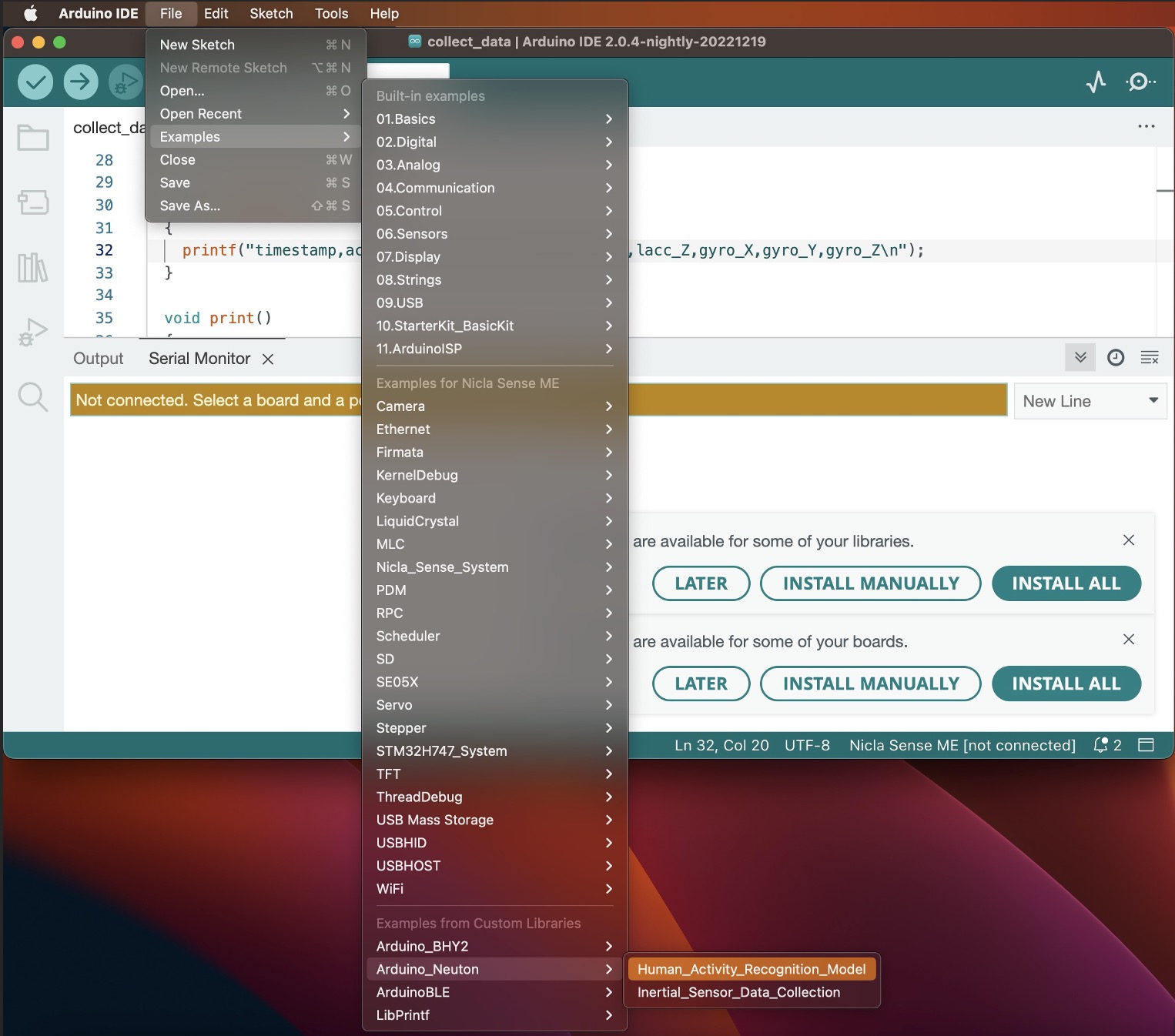Open the Serial Plotter
Viewport: 1175px width, 1036px height.
tap(1096, 82)
